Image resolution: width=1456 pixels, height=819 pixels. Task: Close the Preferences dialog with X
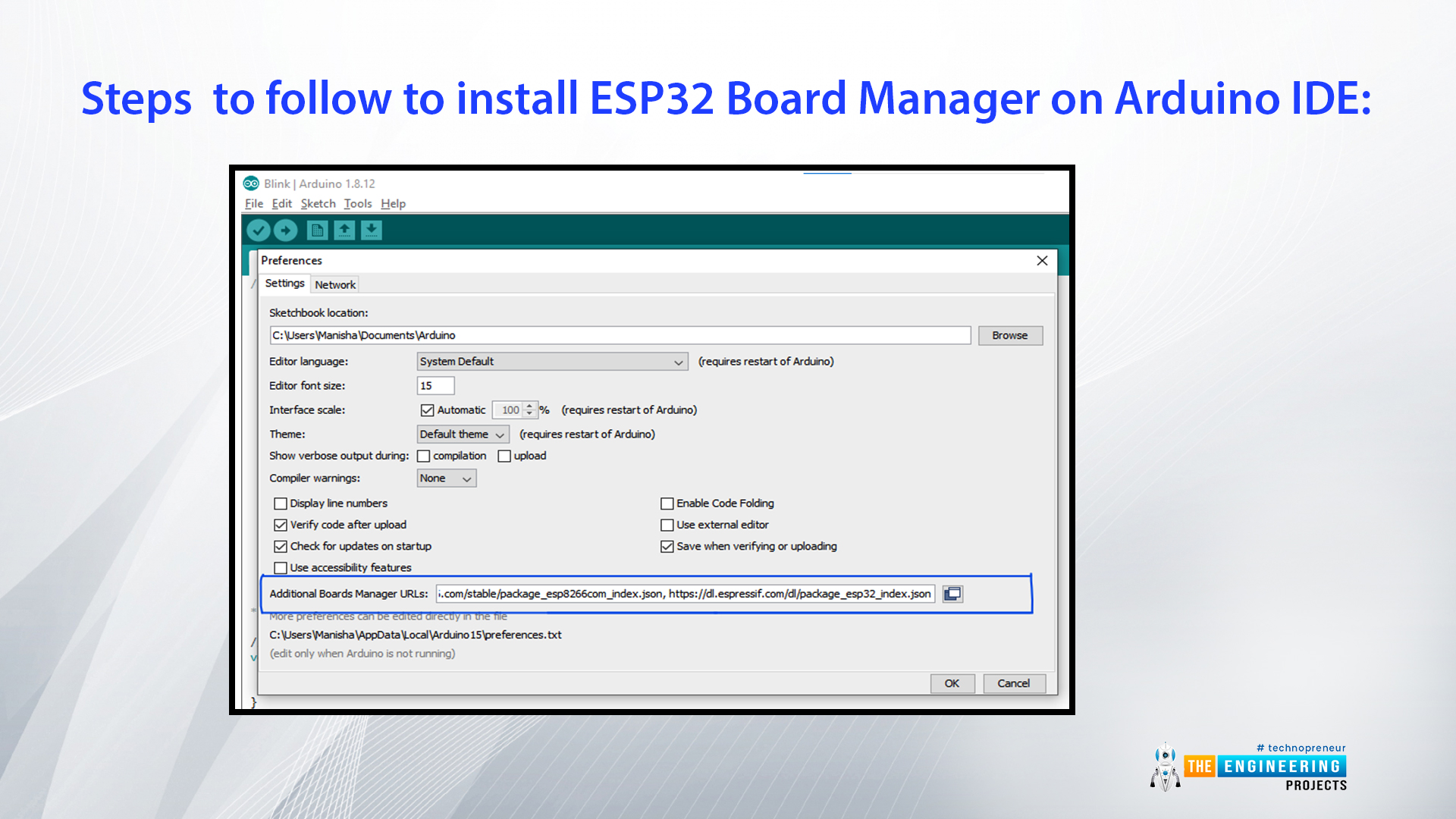[1042, 261]
